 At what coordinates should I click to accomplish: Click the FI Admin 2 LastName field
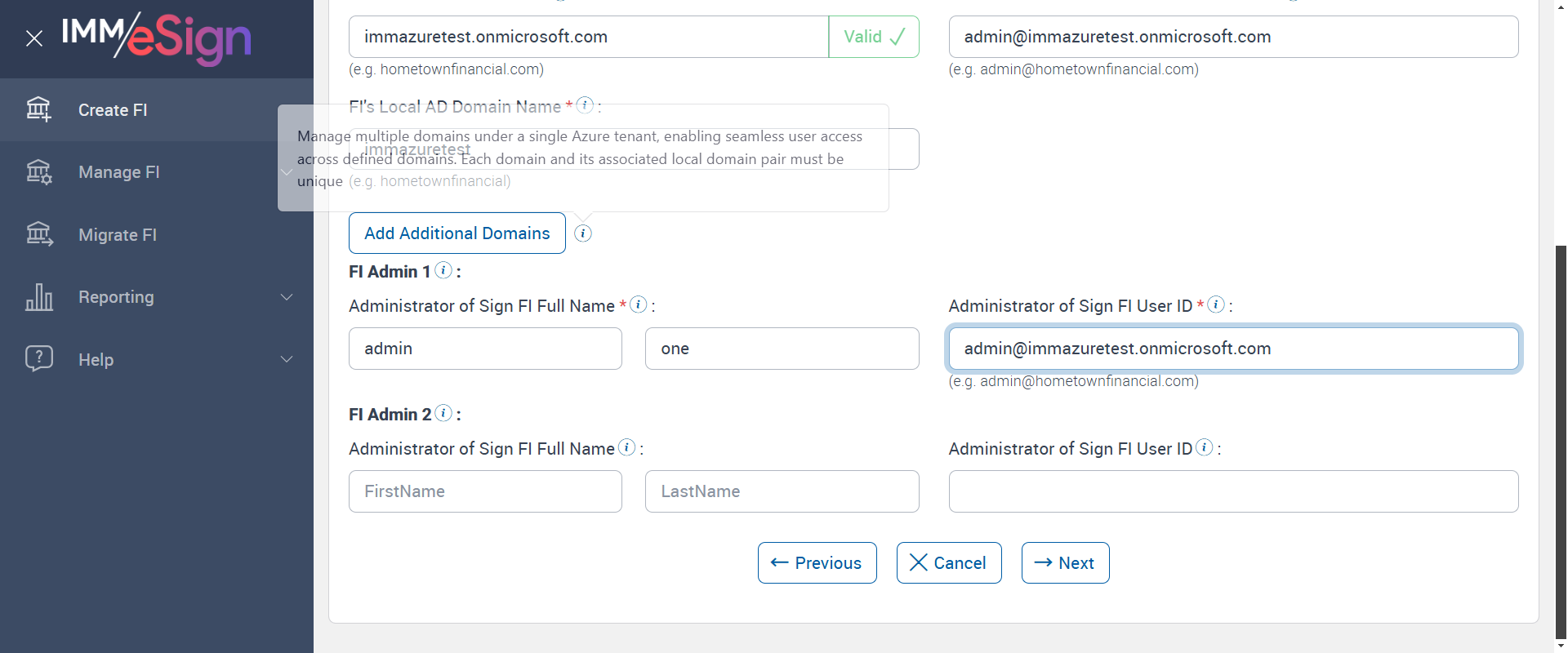tap(782, 491)
